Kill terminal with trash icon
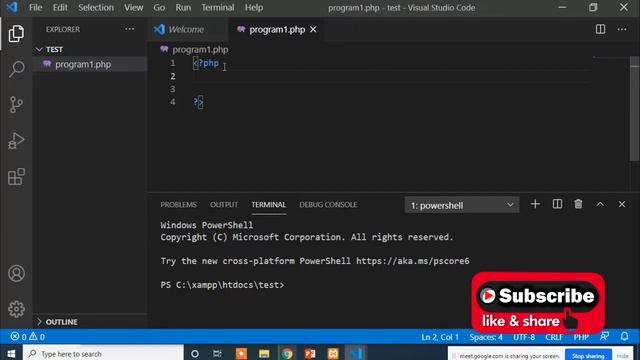The image size is (640, 360). click(x=578, y=204)
